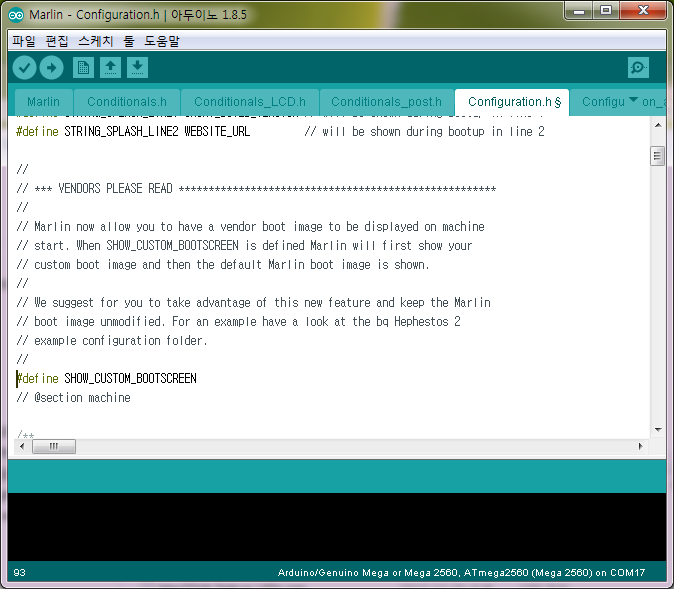674x589 pixels.
Task: Open the 도움말 menu
Action: pos(162,41)
